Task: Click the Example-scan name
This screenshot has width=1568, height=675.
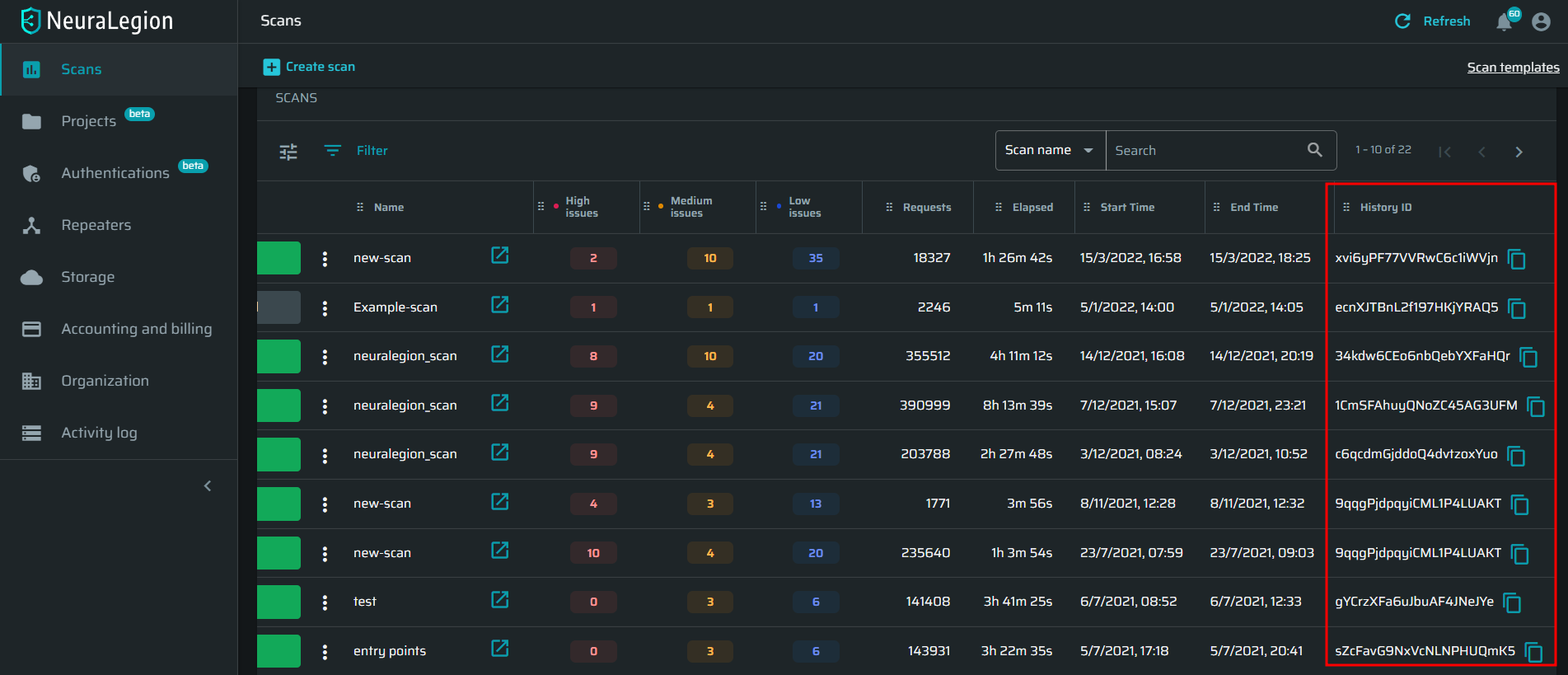Action: pos(396,307)
